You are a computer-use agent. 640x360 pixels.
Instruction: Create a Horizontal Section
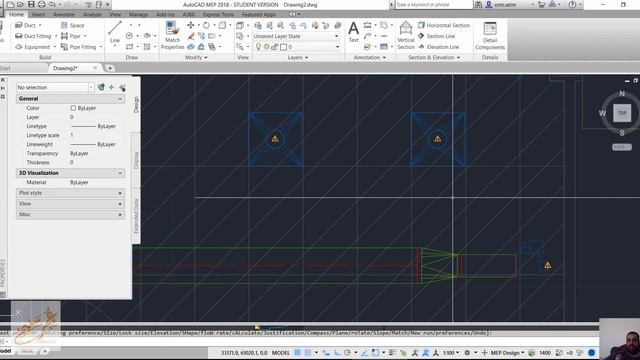[x=444, y=25]
